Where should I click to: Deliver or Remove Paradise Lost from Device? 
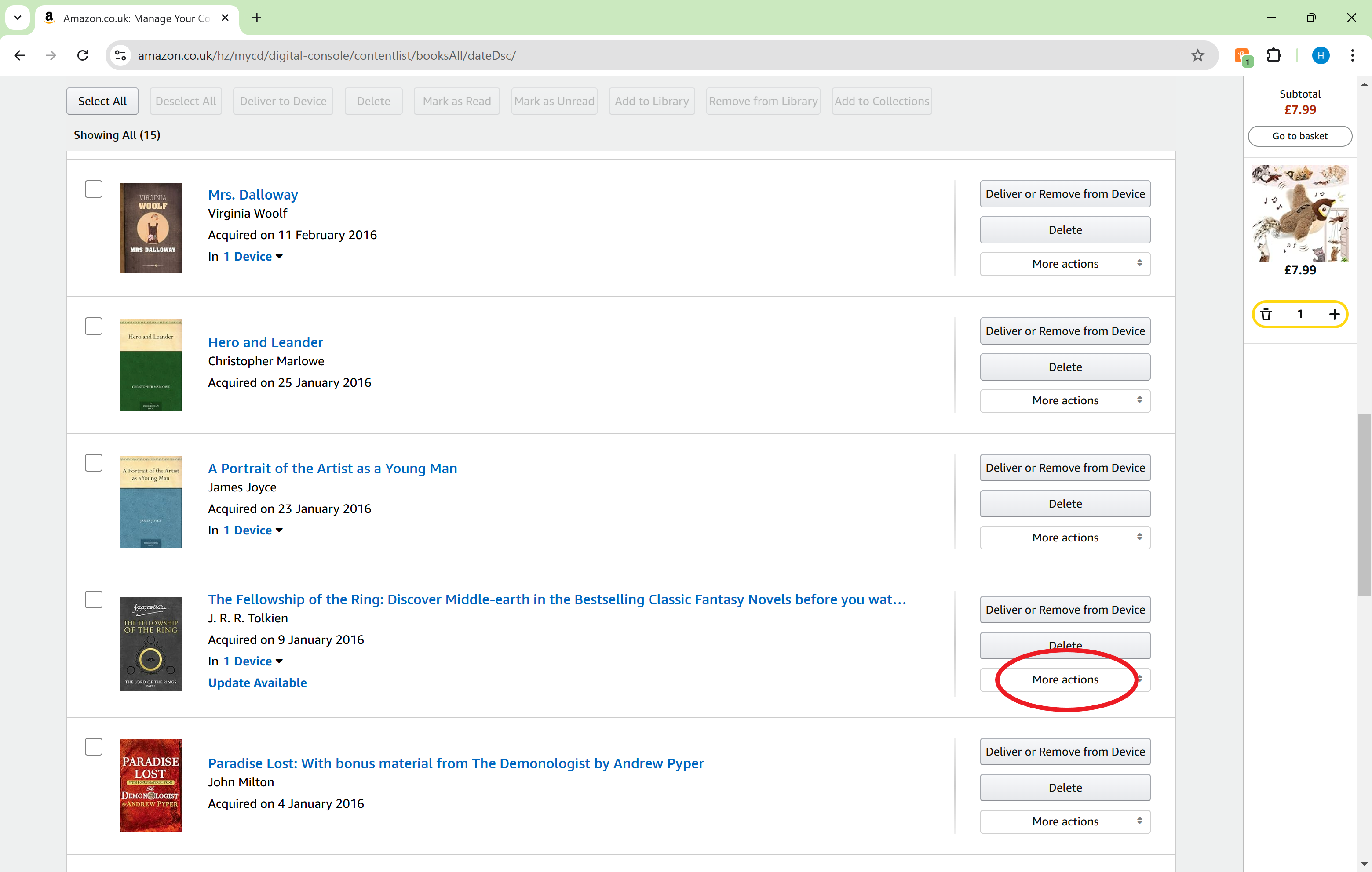tap(1065, 751)
